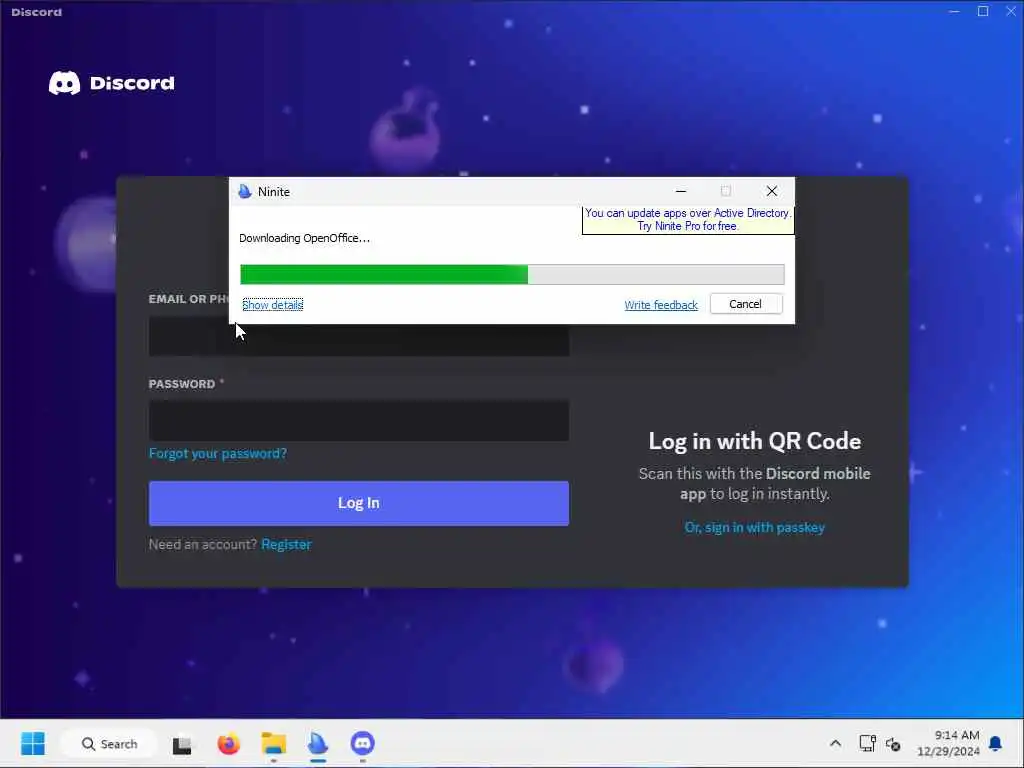The image size is (1024, 768).
Task: Open the Write feedback link
Action: click(x=661, y=305)
